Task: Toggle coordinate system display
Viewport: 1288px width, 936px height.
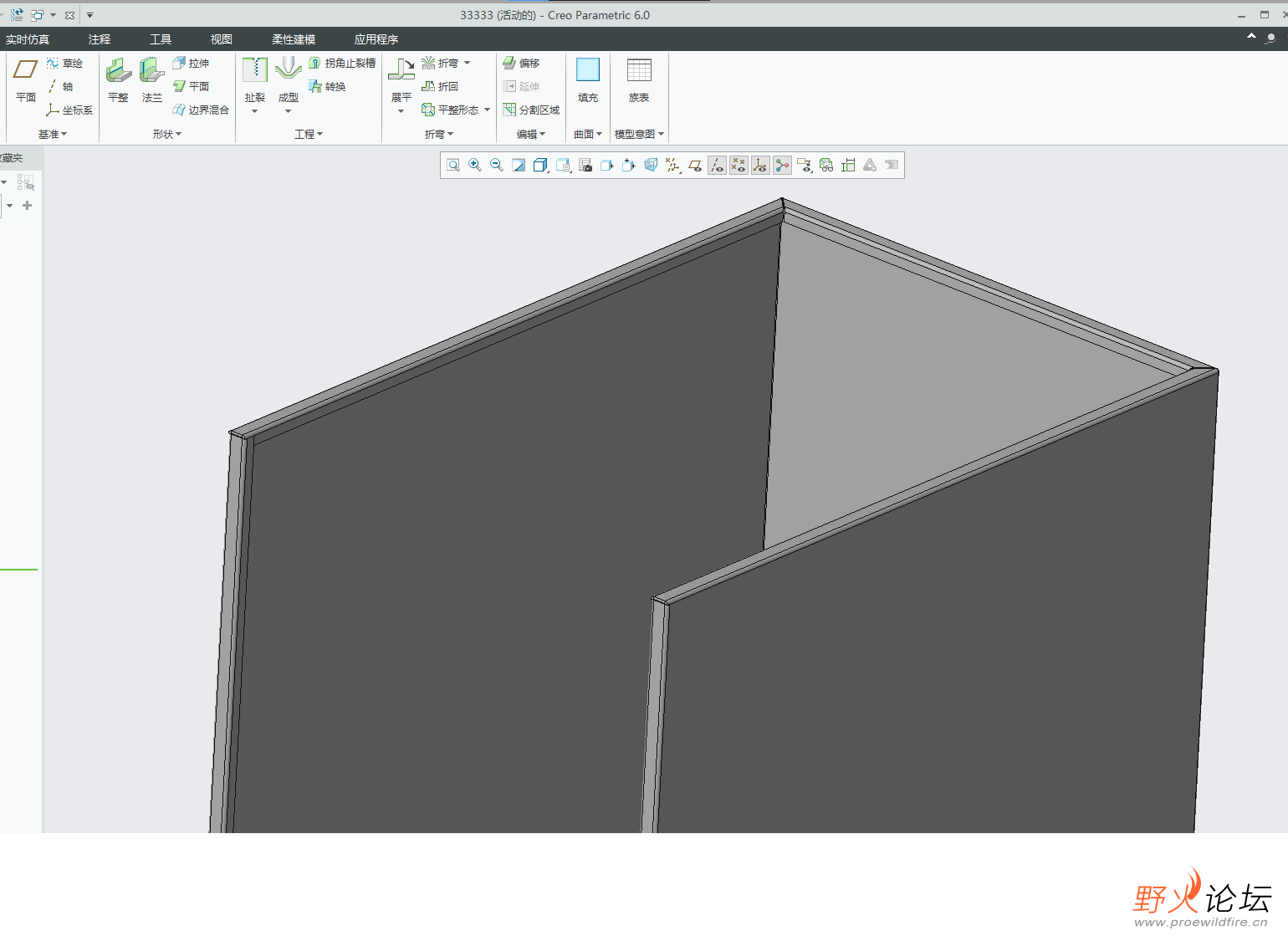Action: pyautogui.click(x=760, y=166)
